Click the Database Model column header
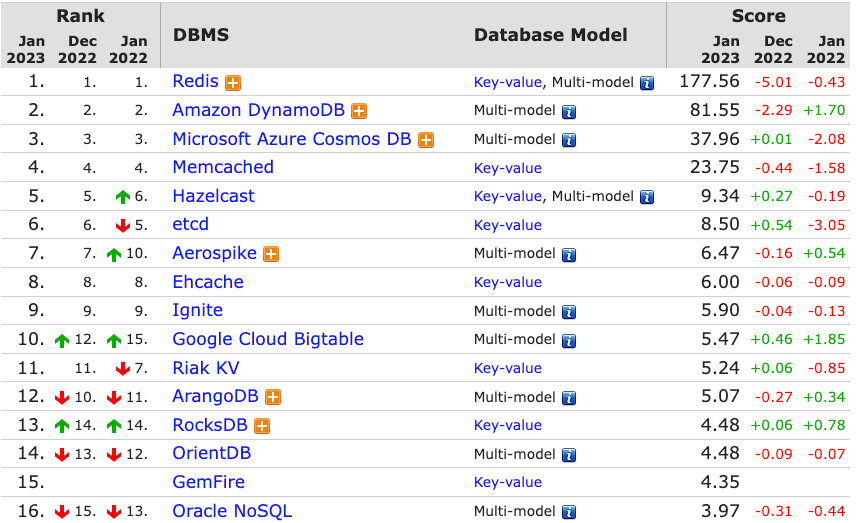The height and width of the screenshot is (523, 859). (x=551, y=35)
